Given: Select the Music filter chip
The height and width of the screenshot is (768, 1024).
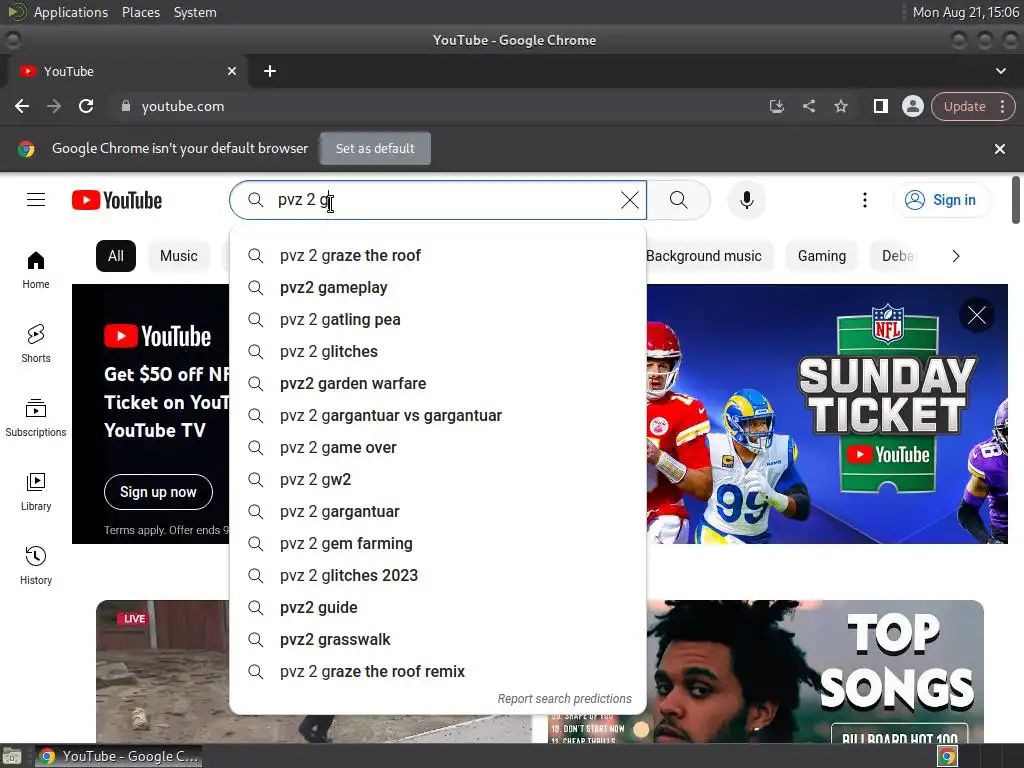Looking at the screenshot, I should coord(178,256).
